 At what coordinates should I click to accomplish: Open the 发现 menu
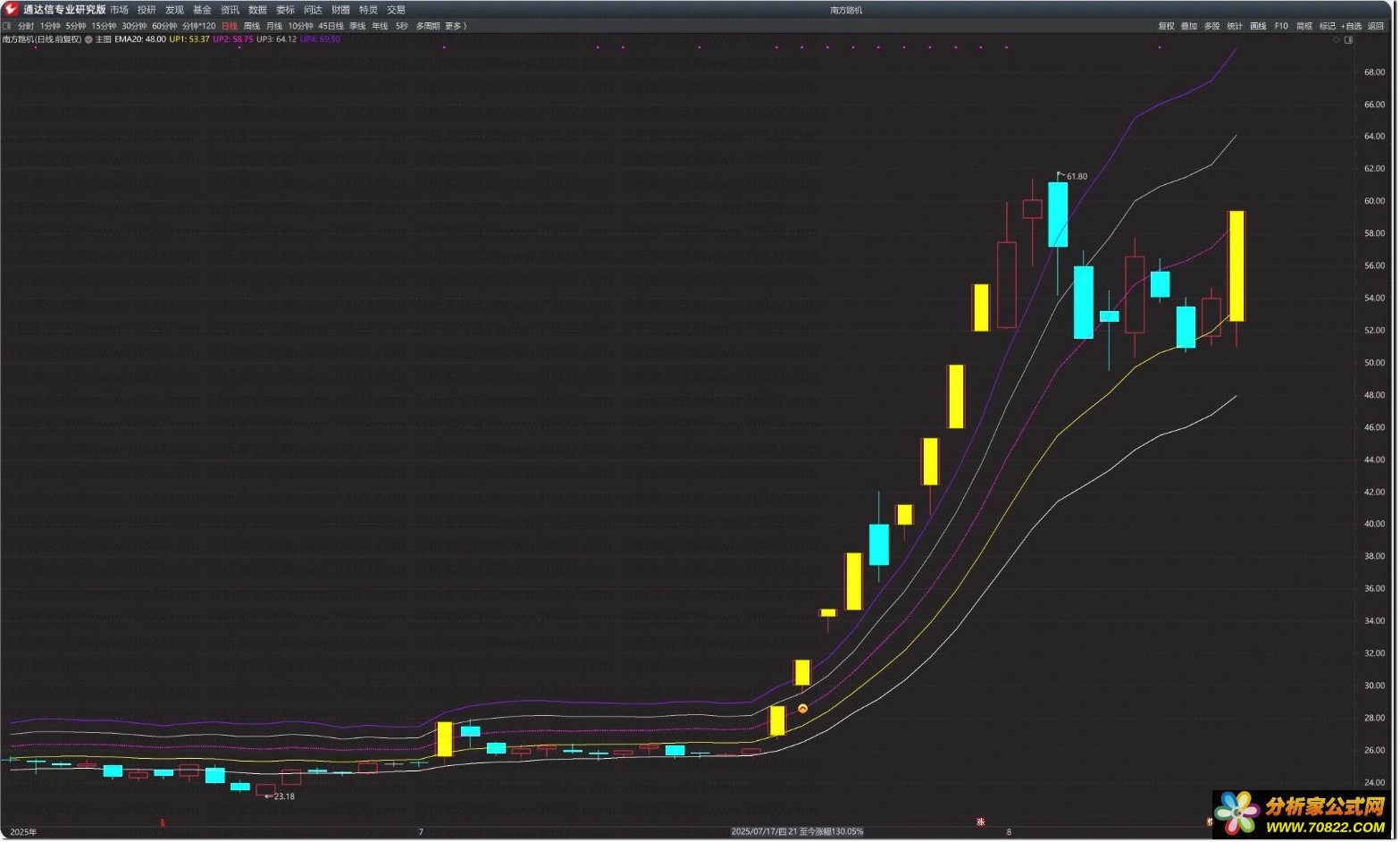pyautogui.click(x=174, y=10)
